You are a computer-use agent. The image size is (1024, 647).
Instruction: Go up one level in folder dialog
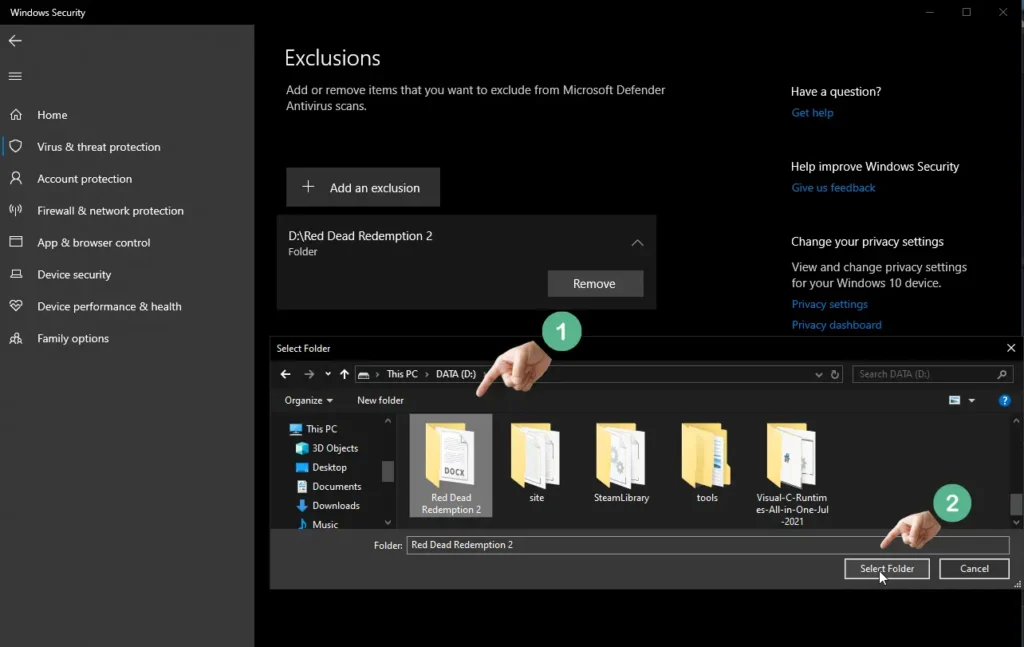(x=344, y=374)
